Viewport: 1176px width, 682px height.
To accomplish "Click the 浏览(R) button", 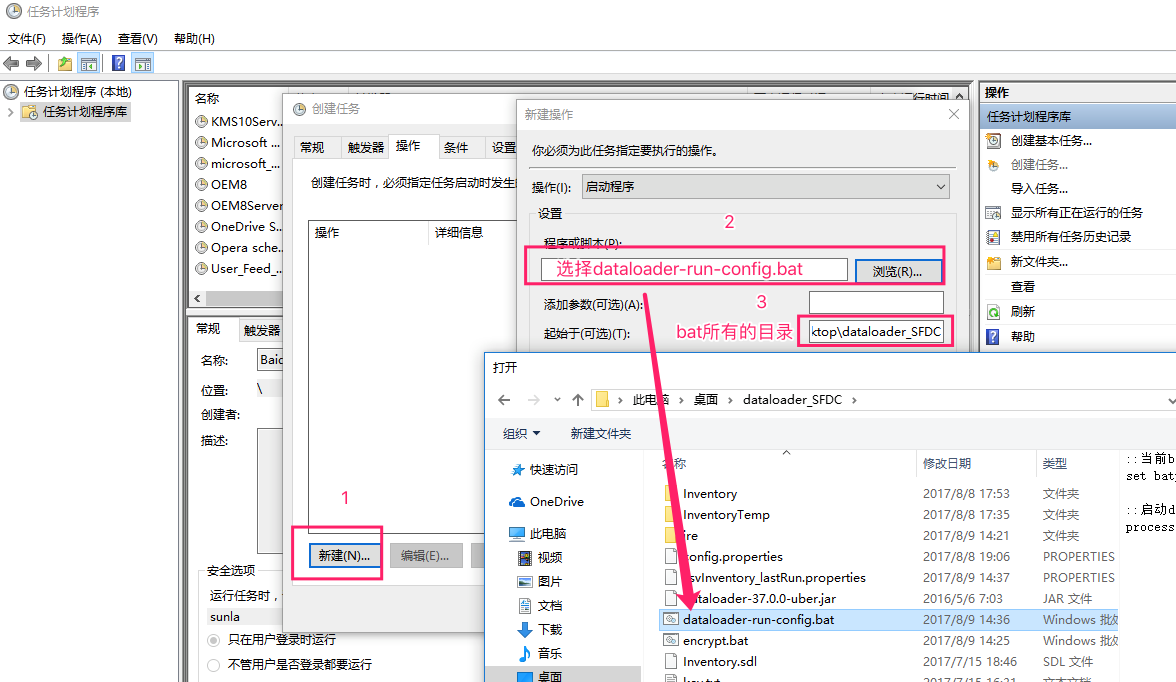I will [x=900, y=268].
